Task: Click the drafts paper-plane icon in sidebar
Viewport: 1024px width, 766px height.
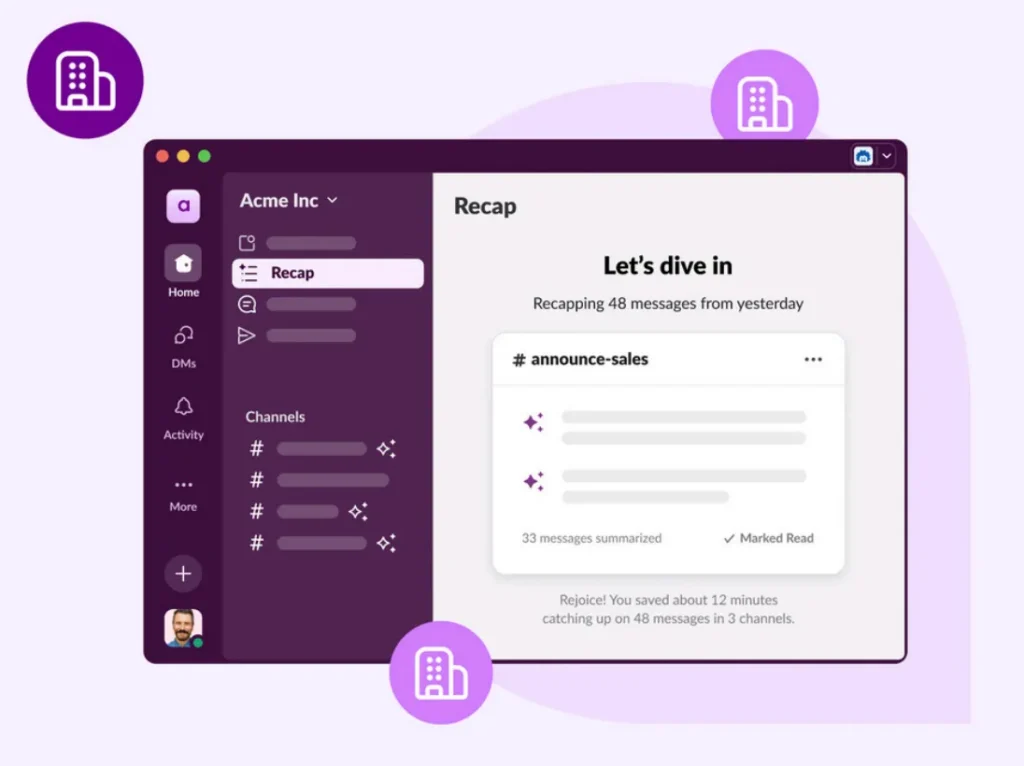Action: (x=246, y=335)
